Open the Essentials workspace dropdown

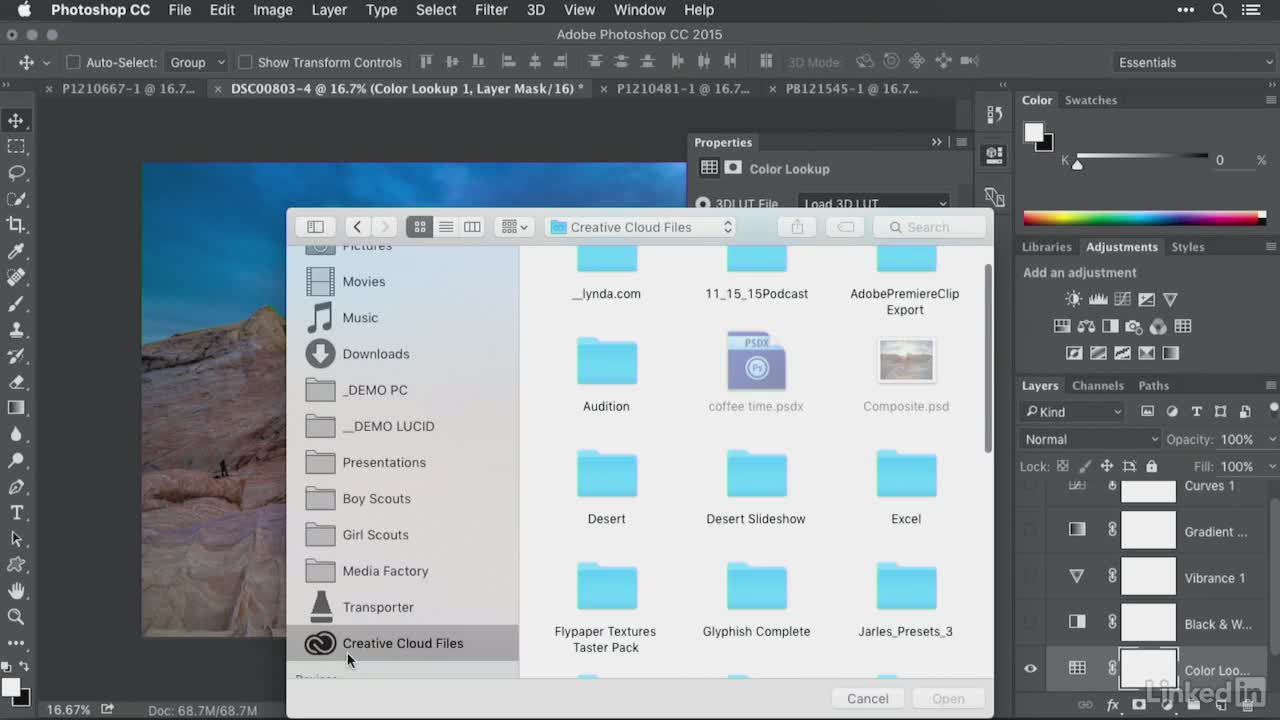pos(1195,62)
